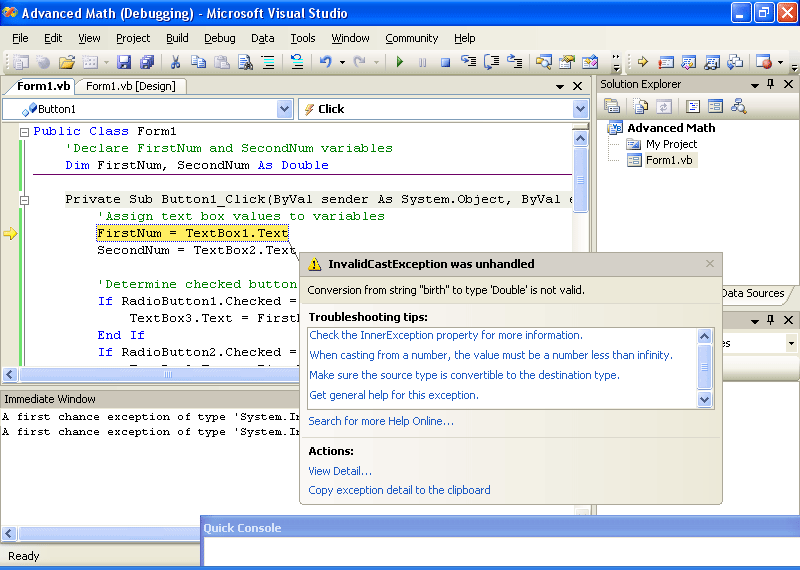
Task: Collapse the Button1_Click sub region
Action: (24, 200)
